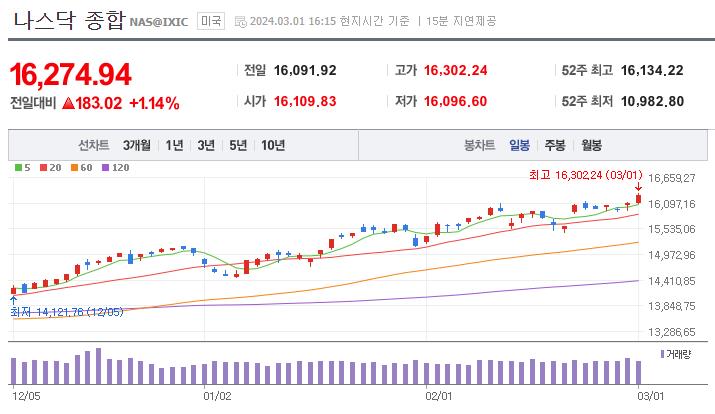Click the tallest volume bar in mid-December
The width and height of the screenshot is (715, 414).
pos(98,367)
